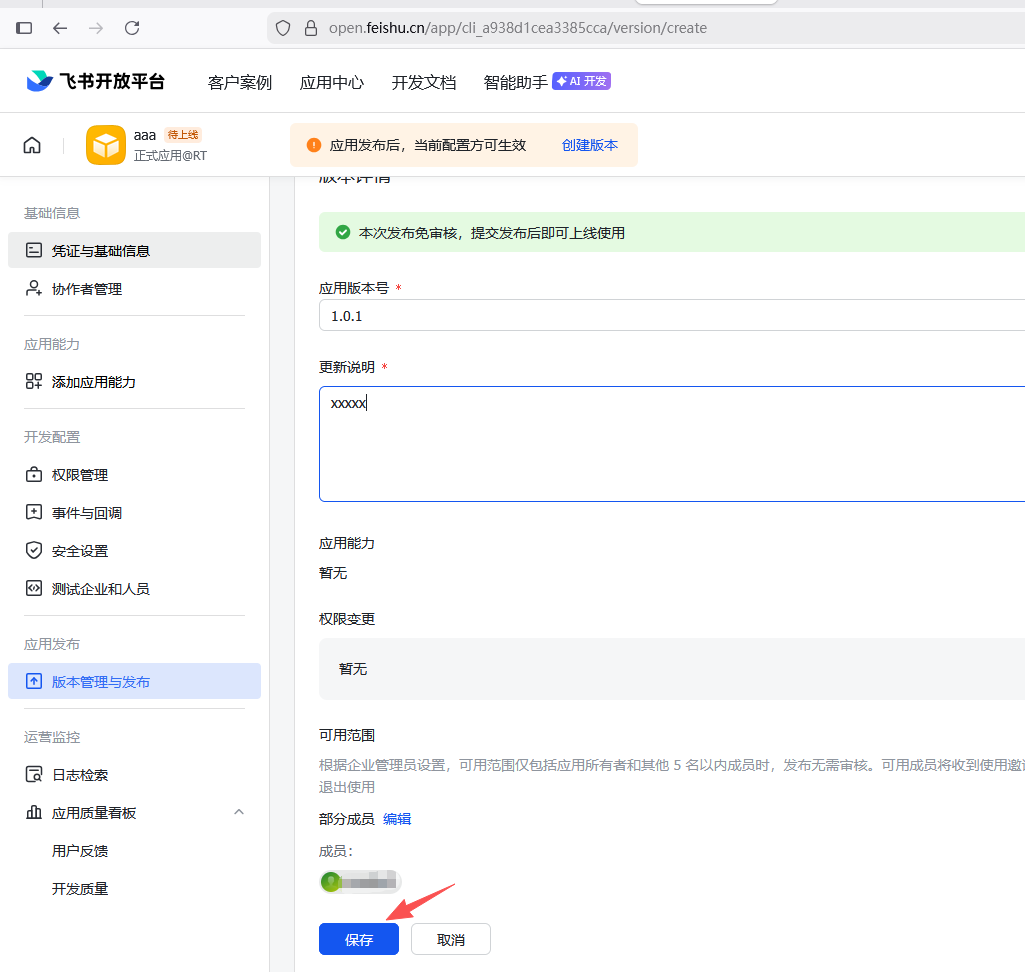Click the 创建版本 link in banner
The image size is (1025, 972).
point(589,145)
